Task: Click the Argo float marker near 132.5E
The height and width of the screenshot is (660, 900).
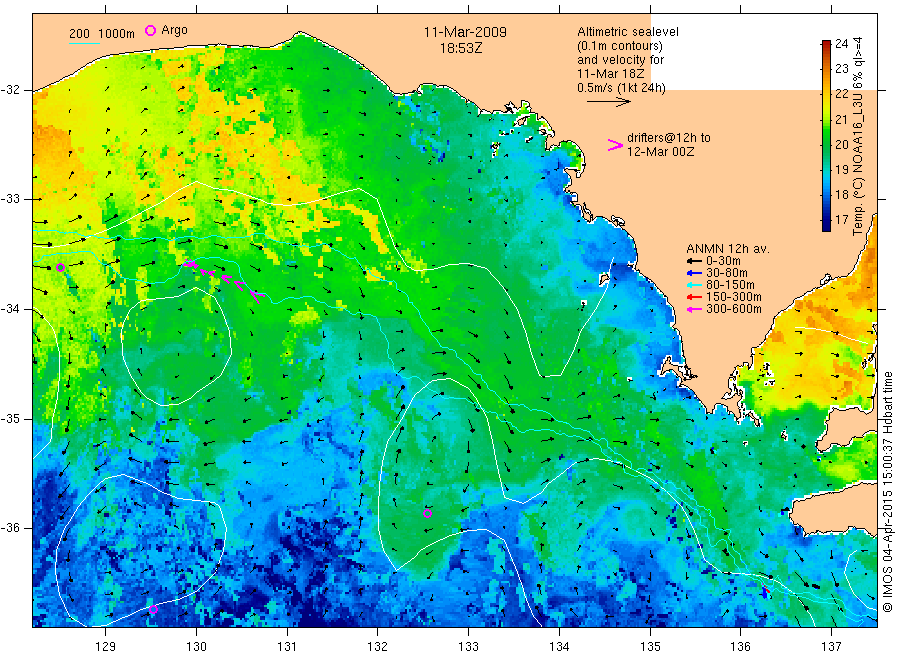Action: pyautogui.click(x=427, y=513)
